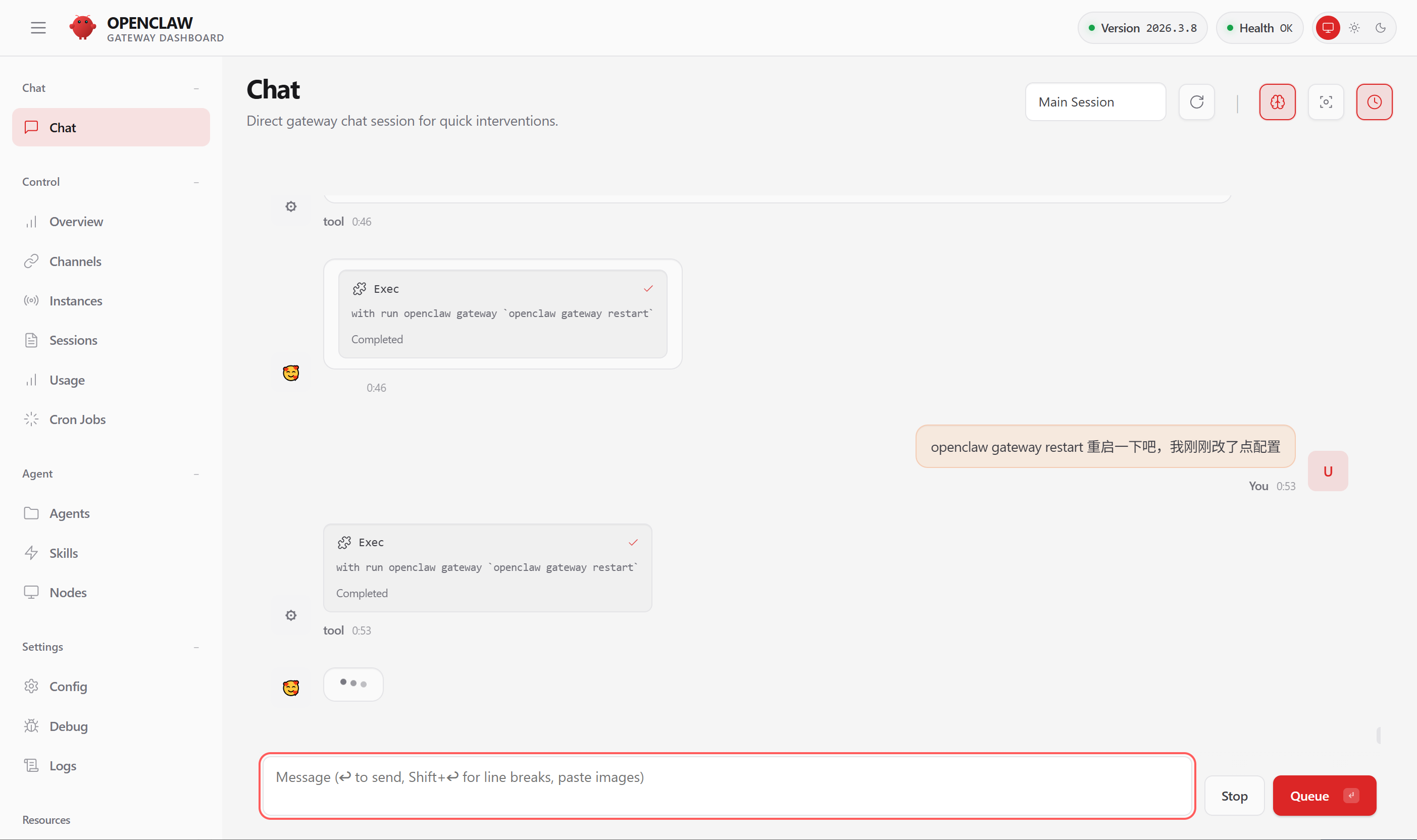Toggle the brain thinking display button
Screen dimensions: 1417x840
coord(1277,102)
